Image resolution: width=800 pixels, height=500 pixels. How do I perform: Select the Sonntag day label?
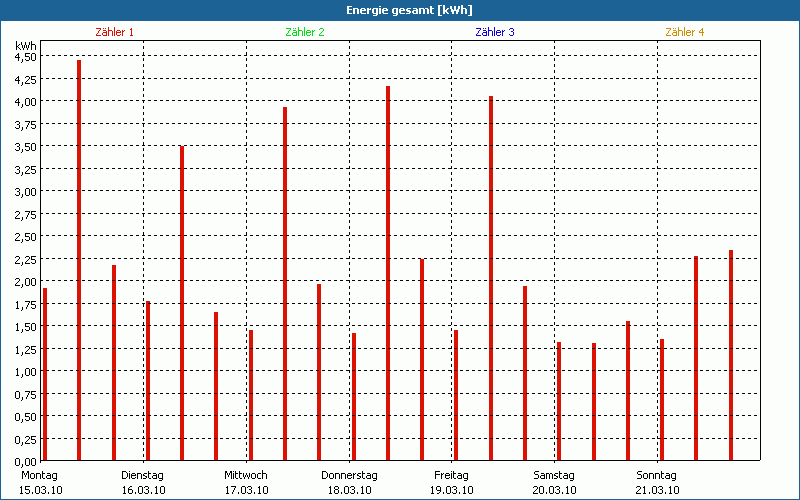pyautogui.click(x=656, y=476)
